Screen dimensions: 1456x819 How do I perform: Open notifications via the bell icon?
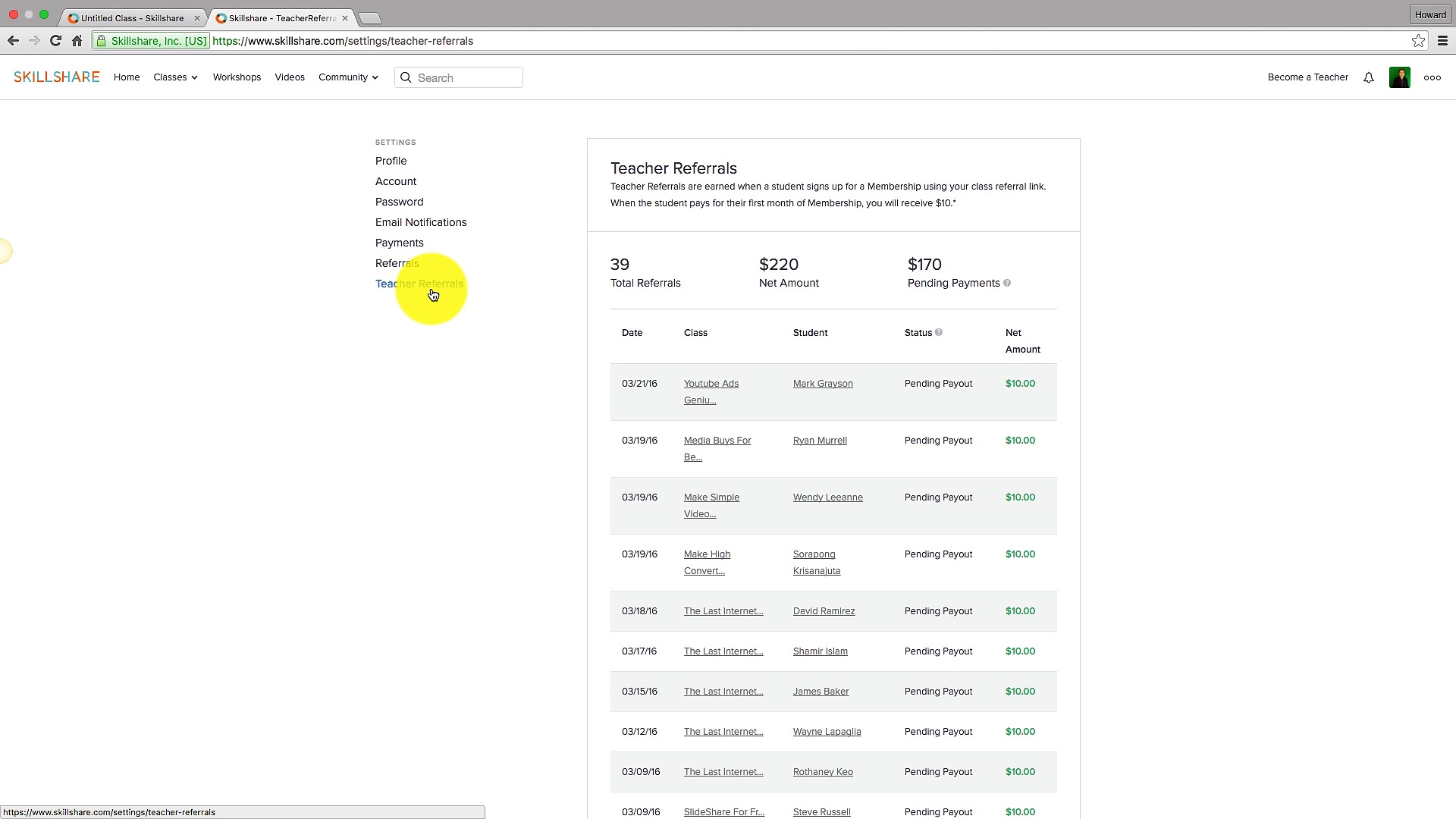pyautogui.click(x=1368, y=77)
